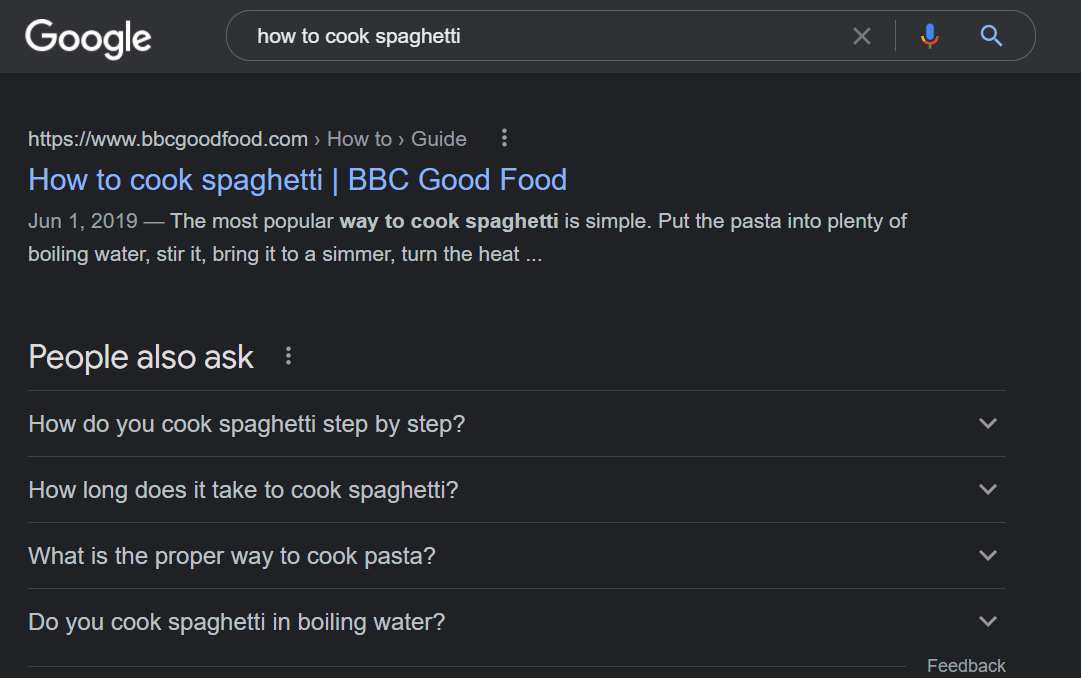The width and height of the screenshot is (1081, 678).
Task: Click the Google logo
Action: (x=88, y=38)
